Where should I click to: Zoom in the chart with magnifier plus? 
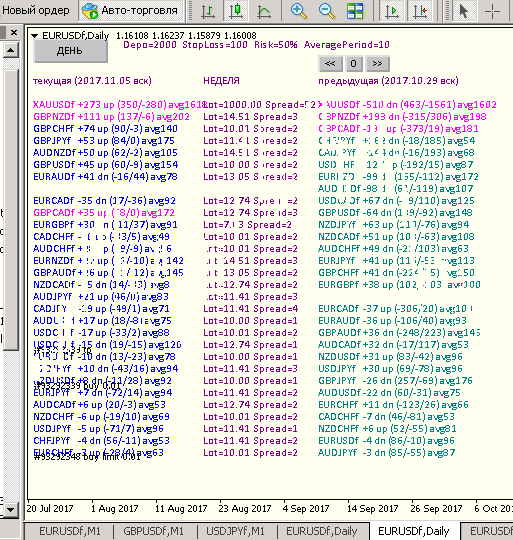click(298, 11)
